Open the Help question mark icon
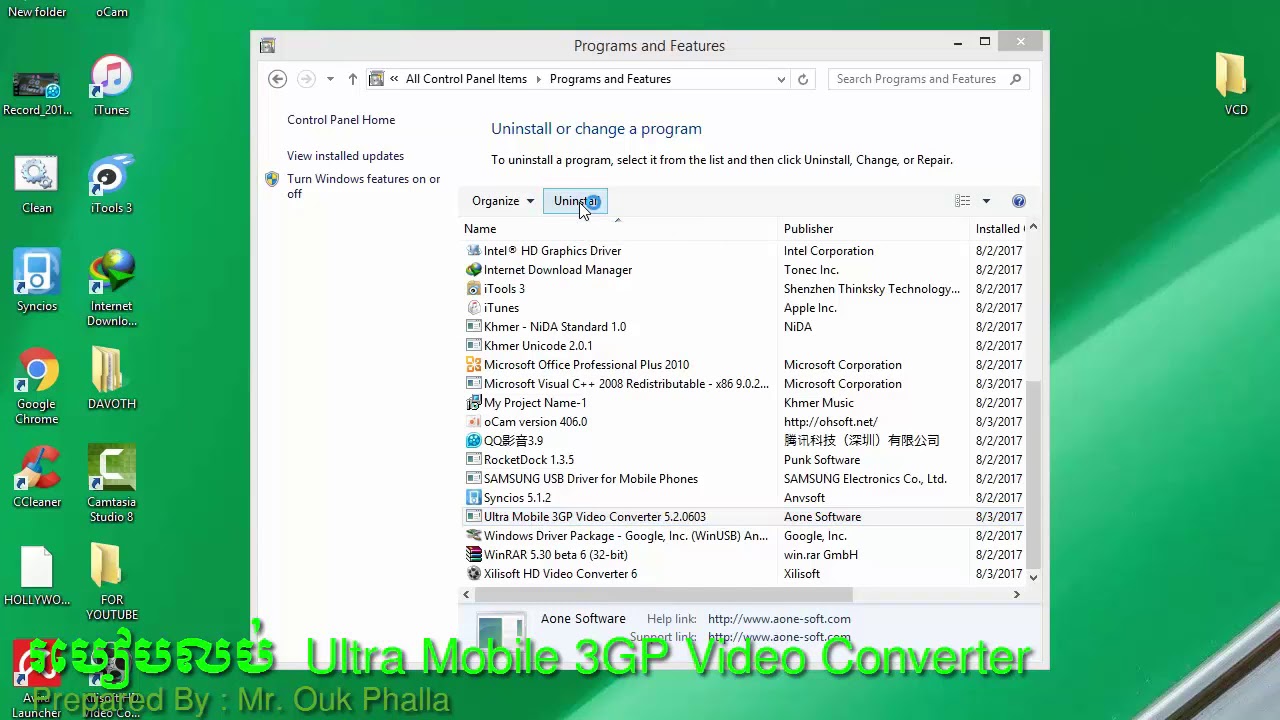Screen dimensions: 1280x720 pyautogui.click(x=1018, y=201)
